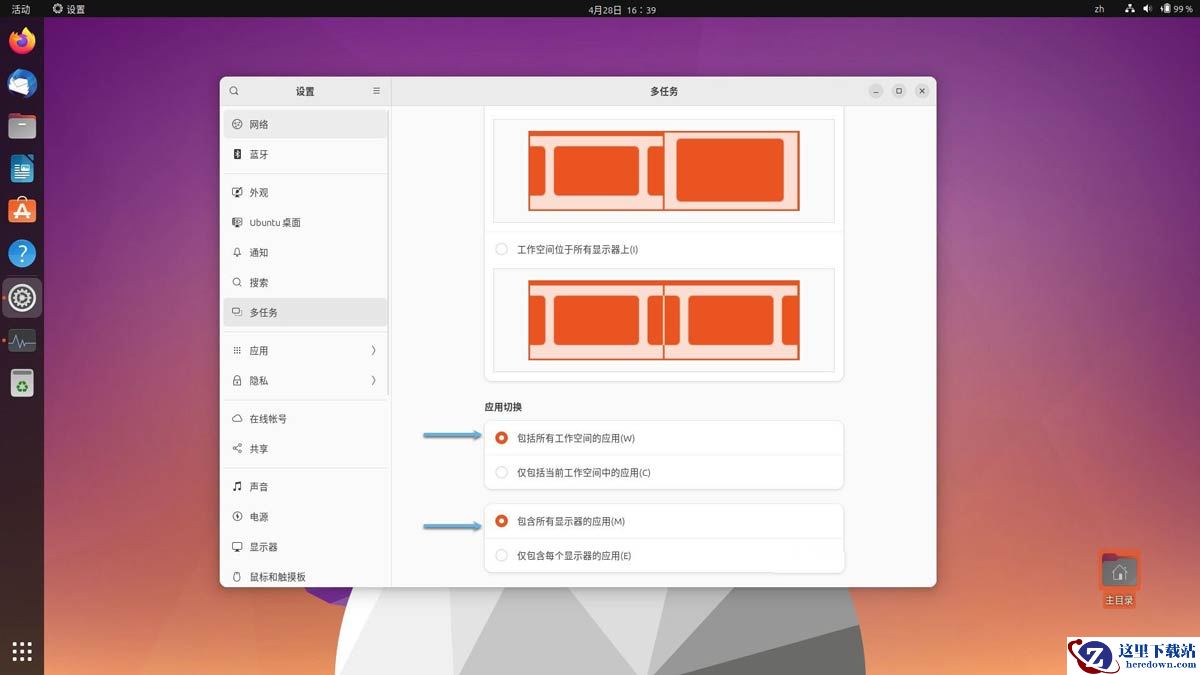Image resolution: width=1200 pixels, height=675 pixels.
Task: Open the Files manager dock icon
Action: tap(22, 126)
